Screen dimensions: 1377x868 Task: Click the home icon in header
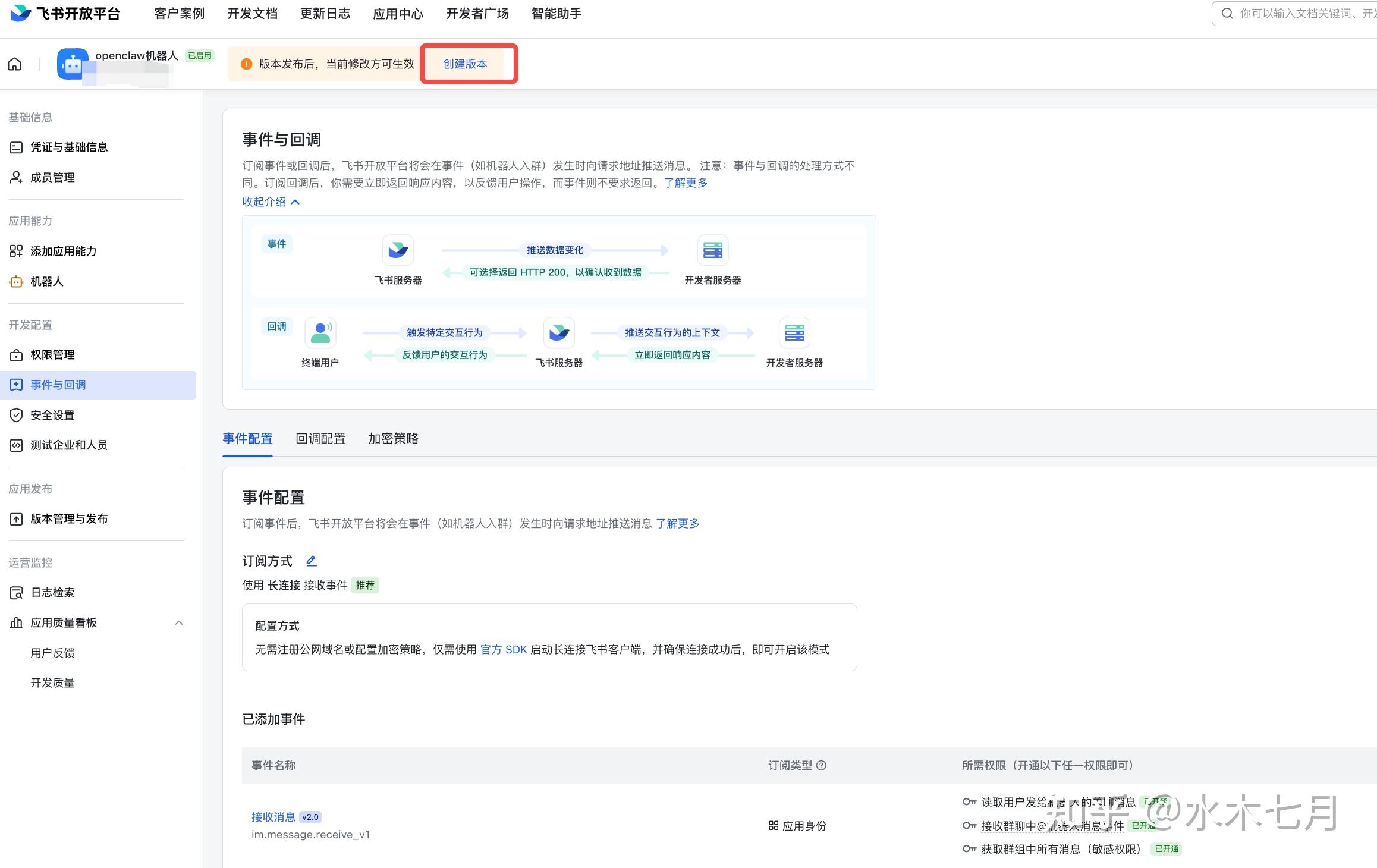tap(15, 64)
